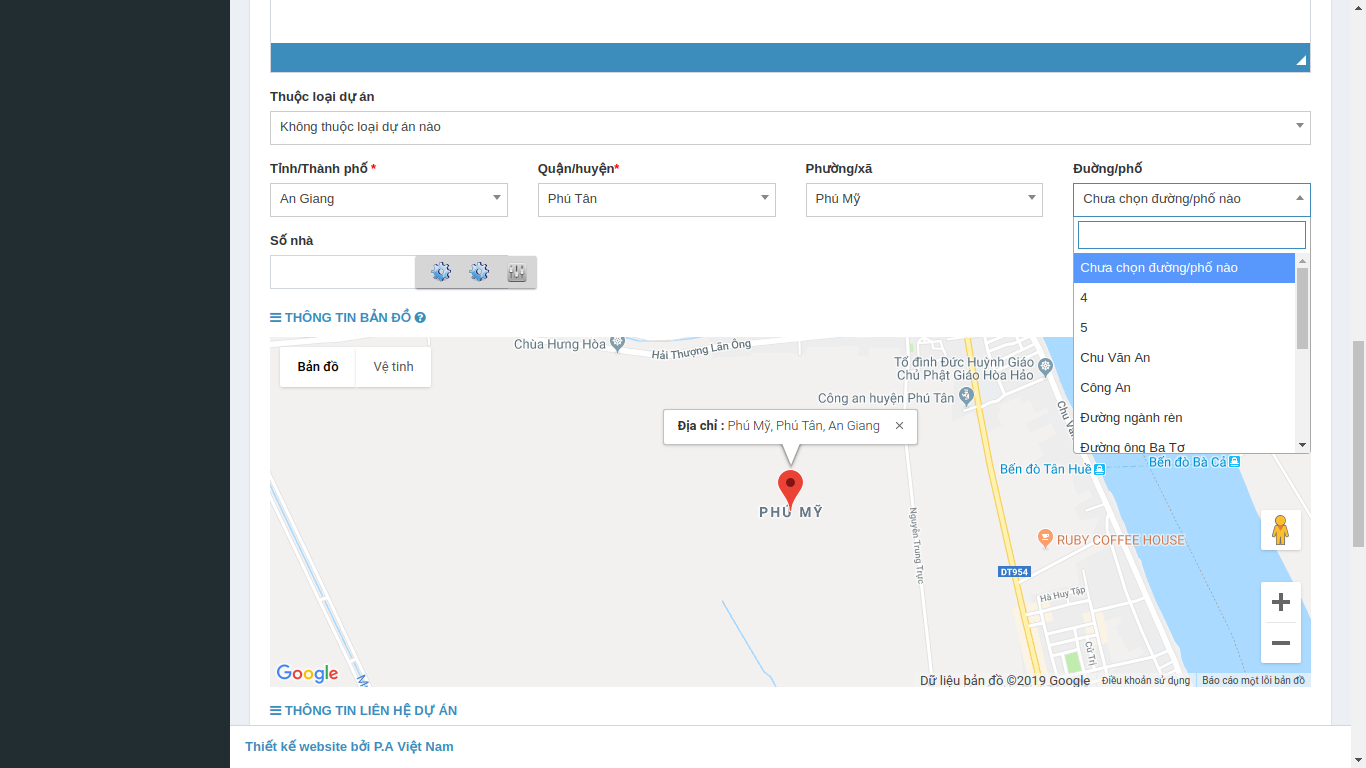The height and width of the screenshot is (768, 1366).
Task: Close the Địa chỉ info popup
Action: 899,426
